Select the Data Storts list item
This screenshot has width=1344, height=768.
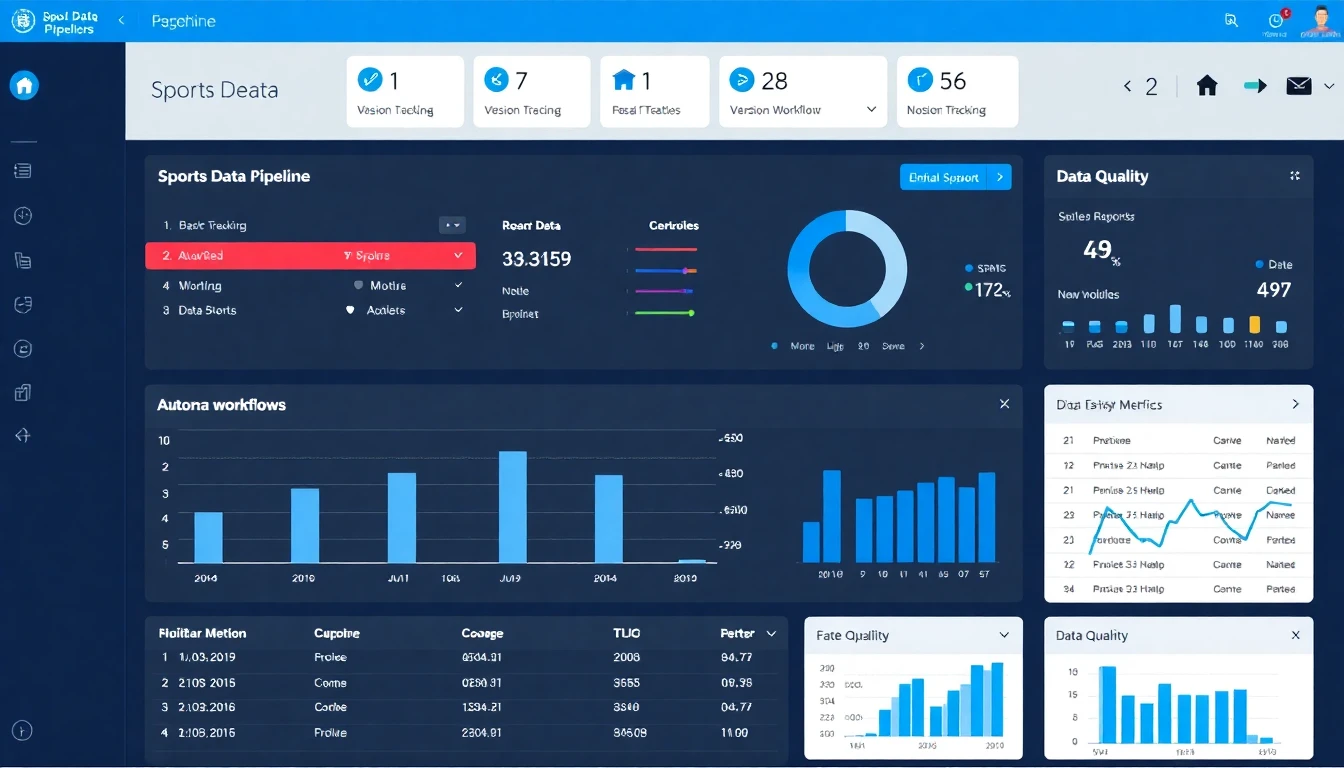(x=207, y=310)
